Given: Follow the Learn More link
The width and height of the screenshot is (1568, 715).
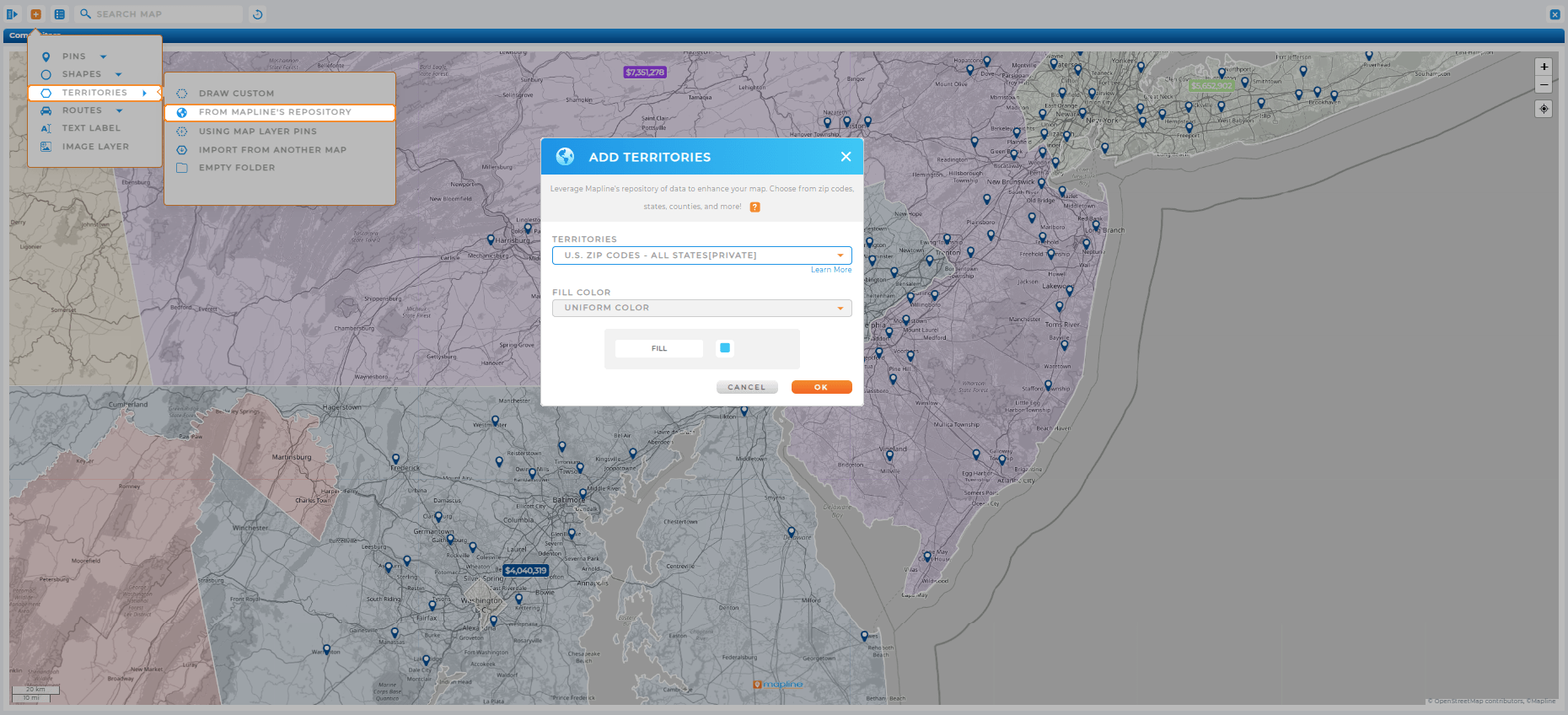Looking at the screenshot, I should pos(831,270).
